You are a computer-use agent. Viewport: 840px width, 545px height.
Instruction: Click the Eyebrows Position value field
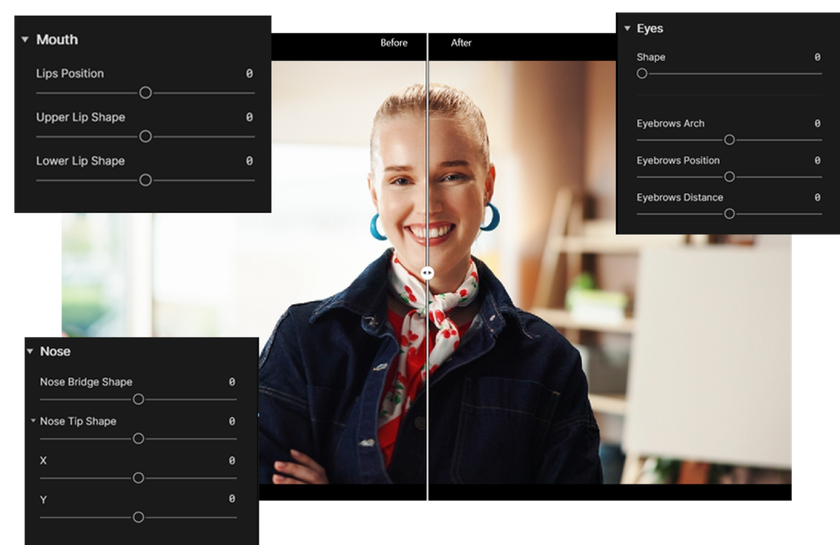(x=818, y=160)
